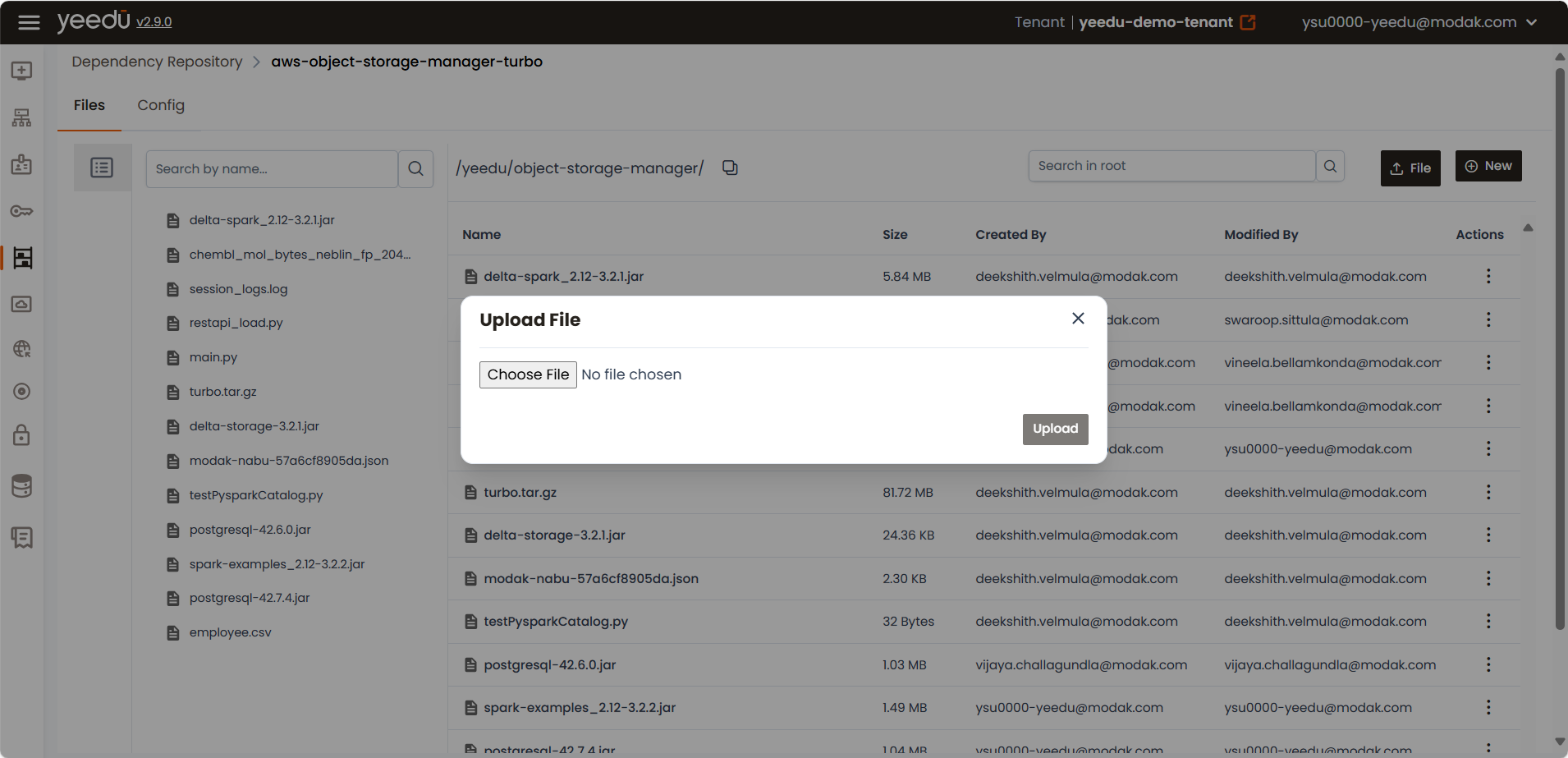Focus the Search by name field
This screenshot has width=1568, height=758.
pos(272,168)
